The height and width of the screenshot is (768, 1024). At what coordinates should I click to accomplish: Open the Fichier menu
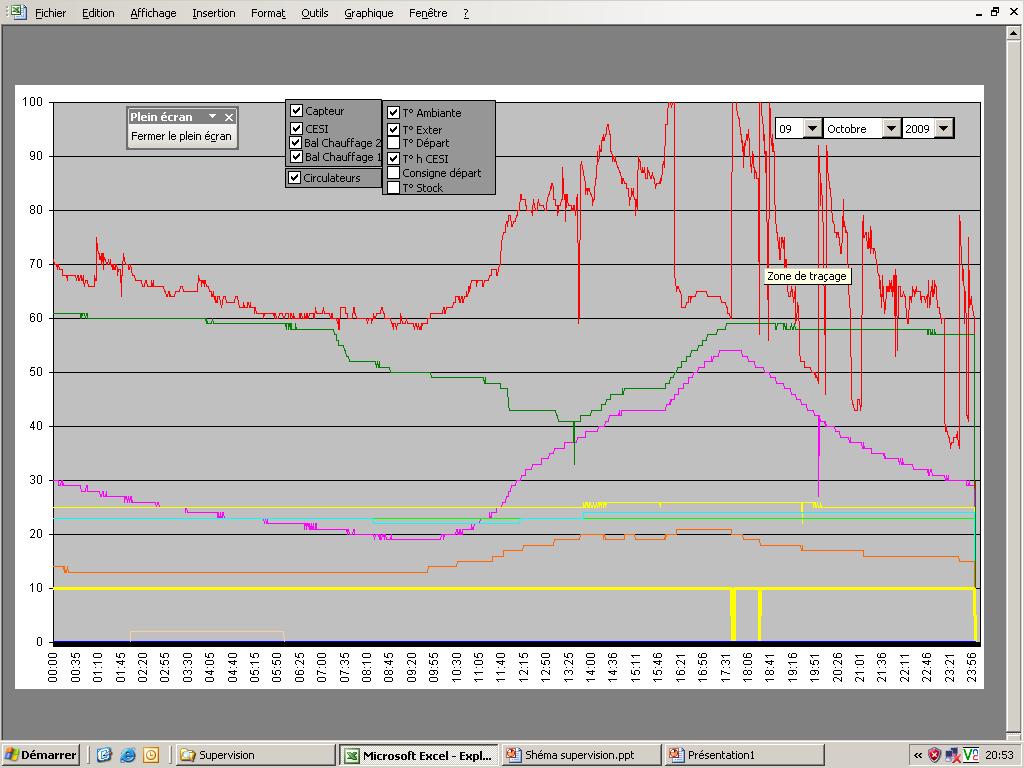pos(50,13)
